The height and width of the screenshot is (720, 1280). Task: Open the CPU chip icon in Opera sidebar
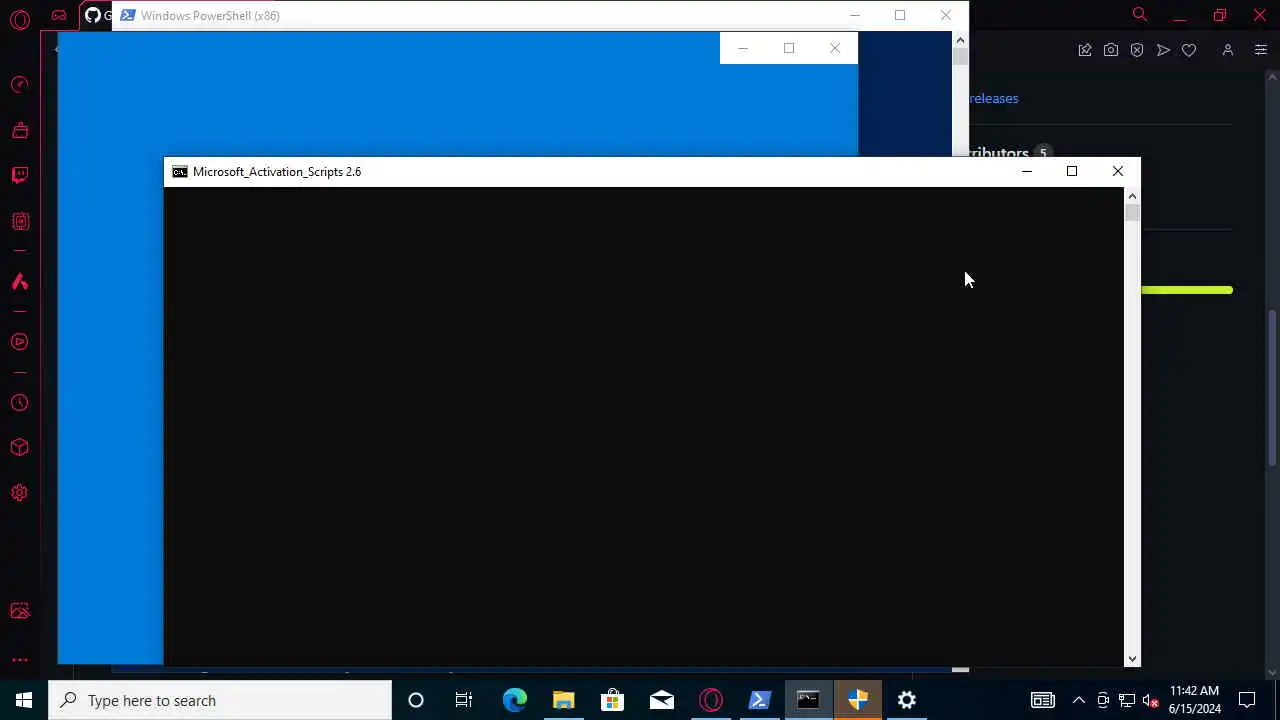pyautogui.click(x=20, y=221)
